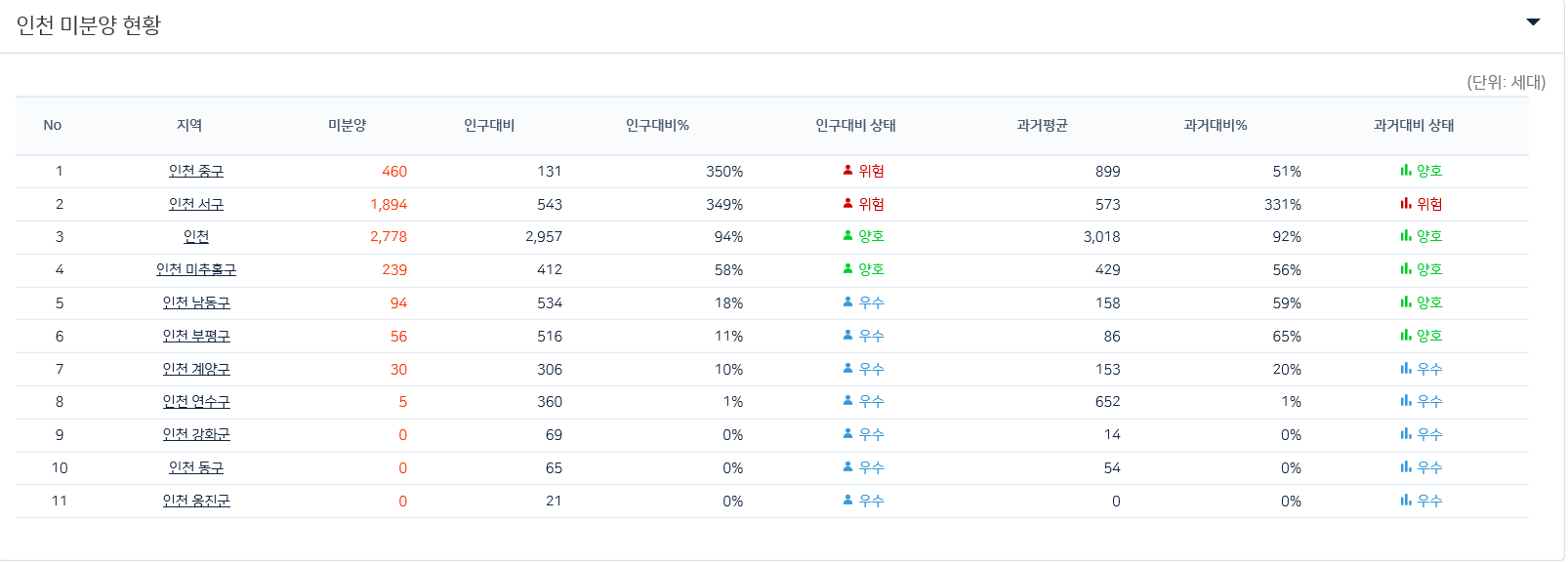Open the 인천 중구 region link

coord(196,171)
